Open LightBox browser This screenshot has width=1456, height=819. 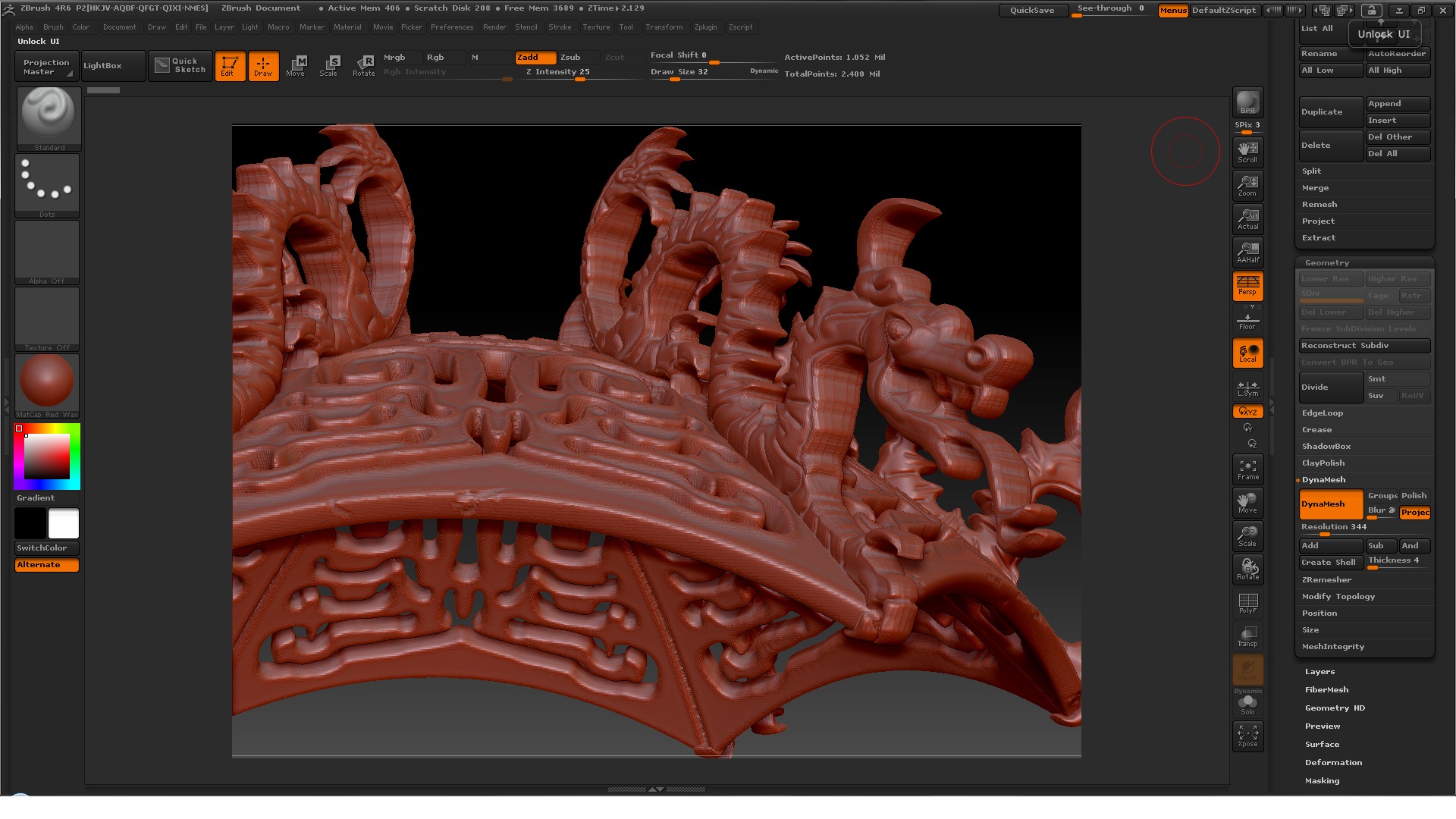click(x=113, y=66)
